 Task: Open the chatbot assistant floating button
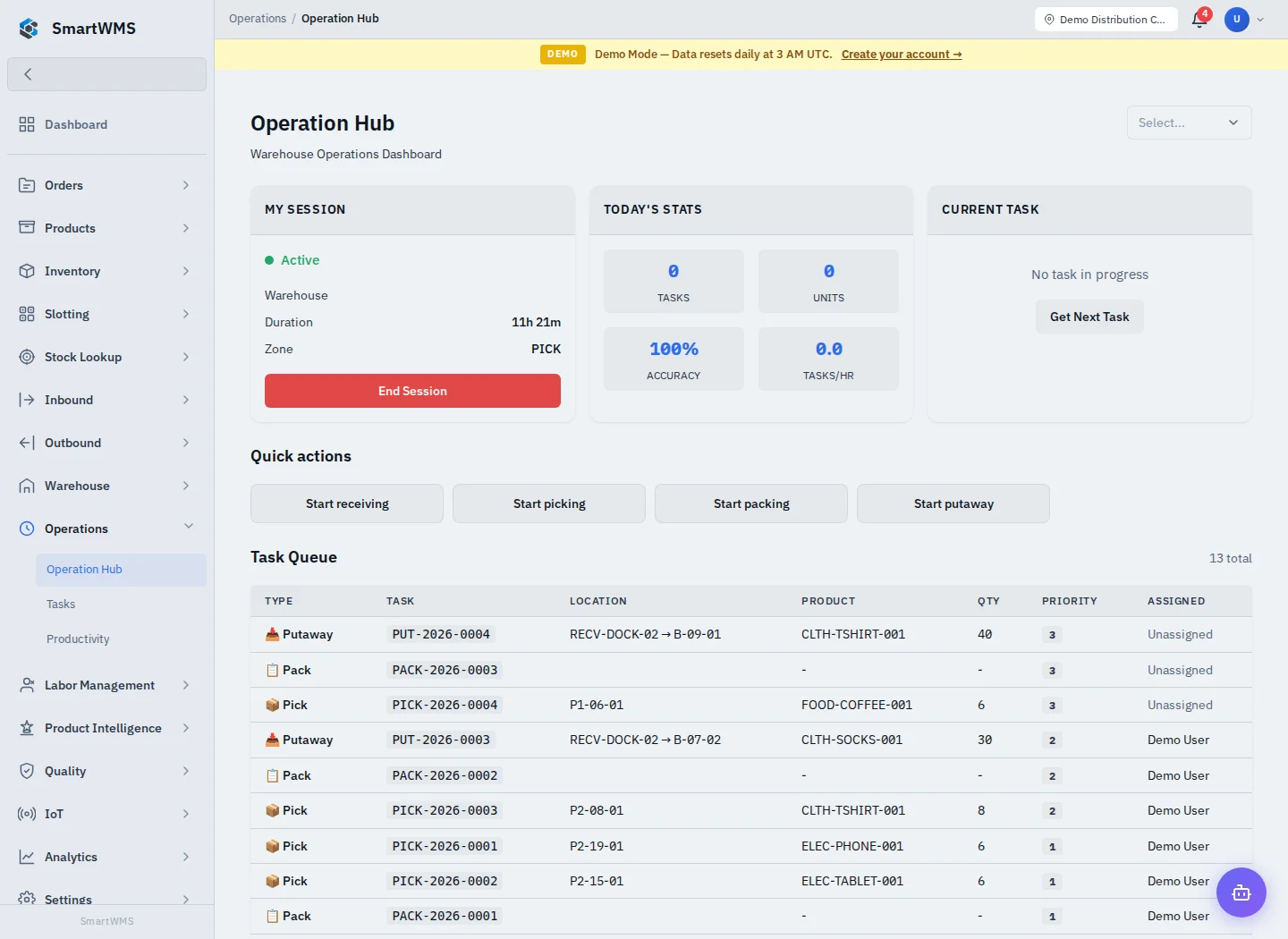click(1241, 892)
